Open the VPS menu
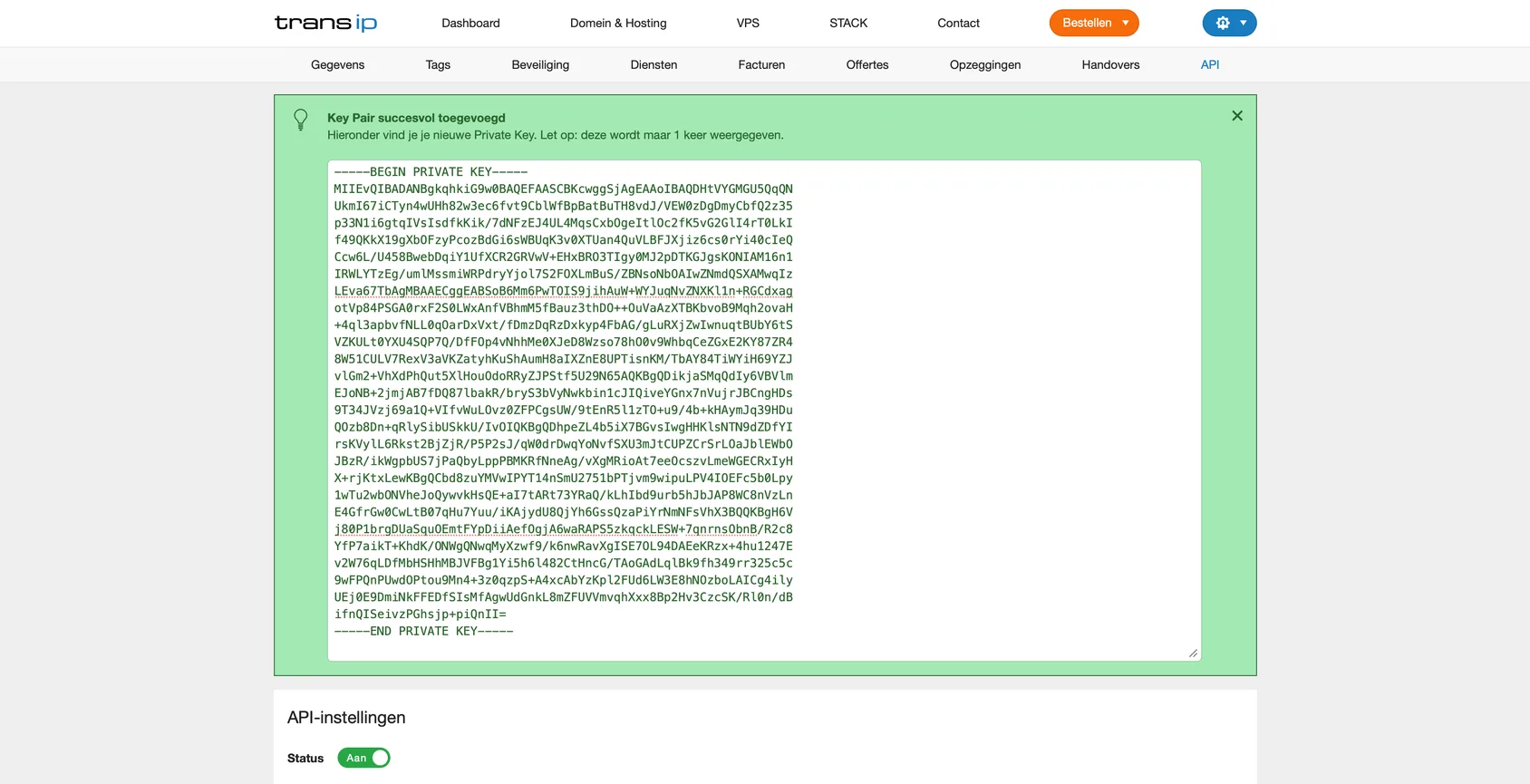This screenshot has width=1530, height=784. point(748,24)
